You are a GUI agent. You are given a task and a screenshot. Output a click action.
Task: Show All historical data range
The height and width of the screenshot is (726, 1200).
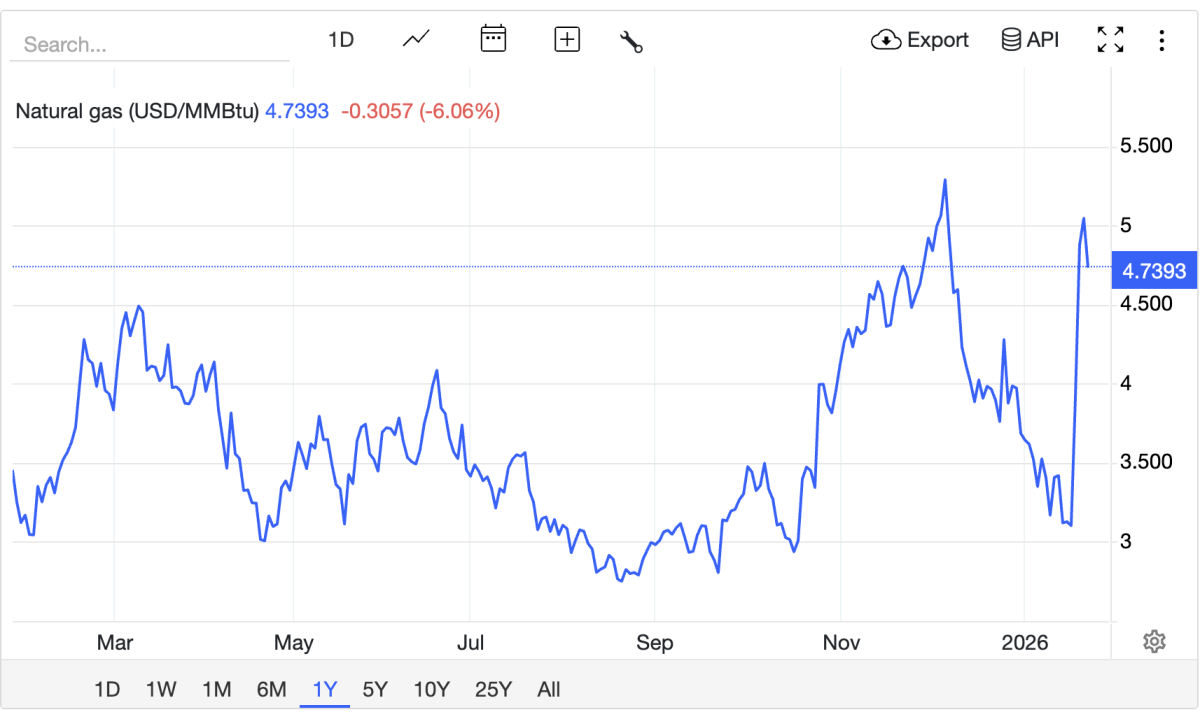coord(548,689)
